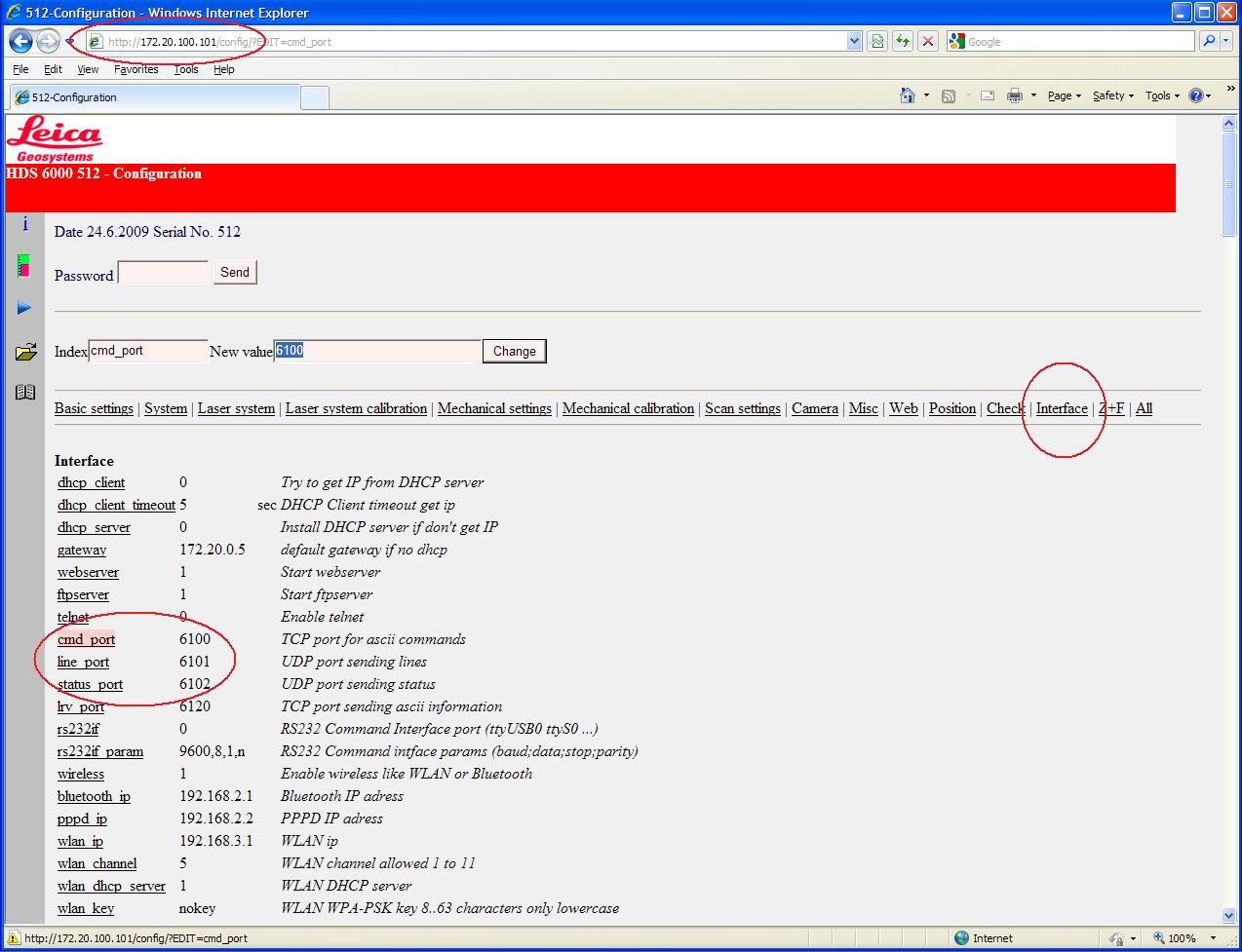This screenshot has height=952, width=1242.
Task: Refresh the page with green arrows icon
Action: click(903, 41)
